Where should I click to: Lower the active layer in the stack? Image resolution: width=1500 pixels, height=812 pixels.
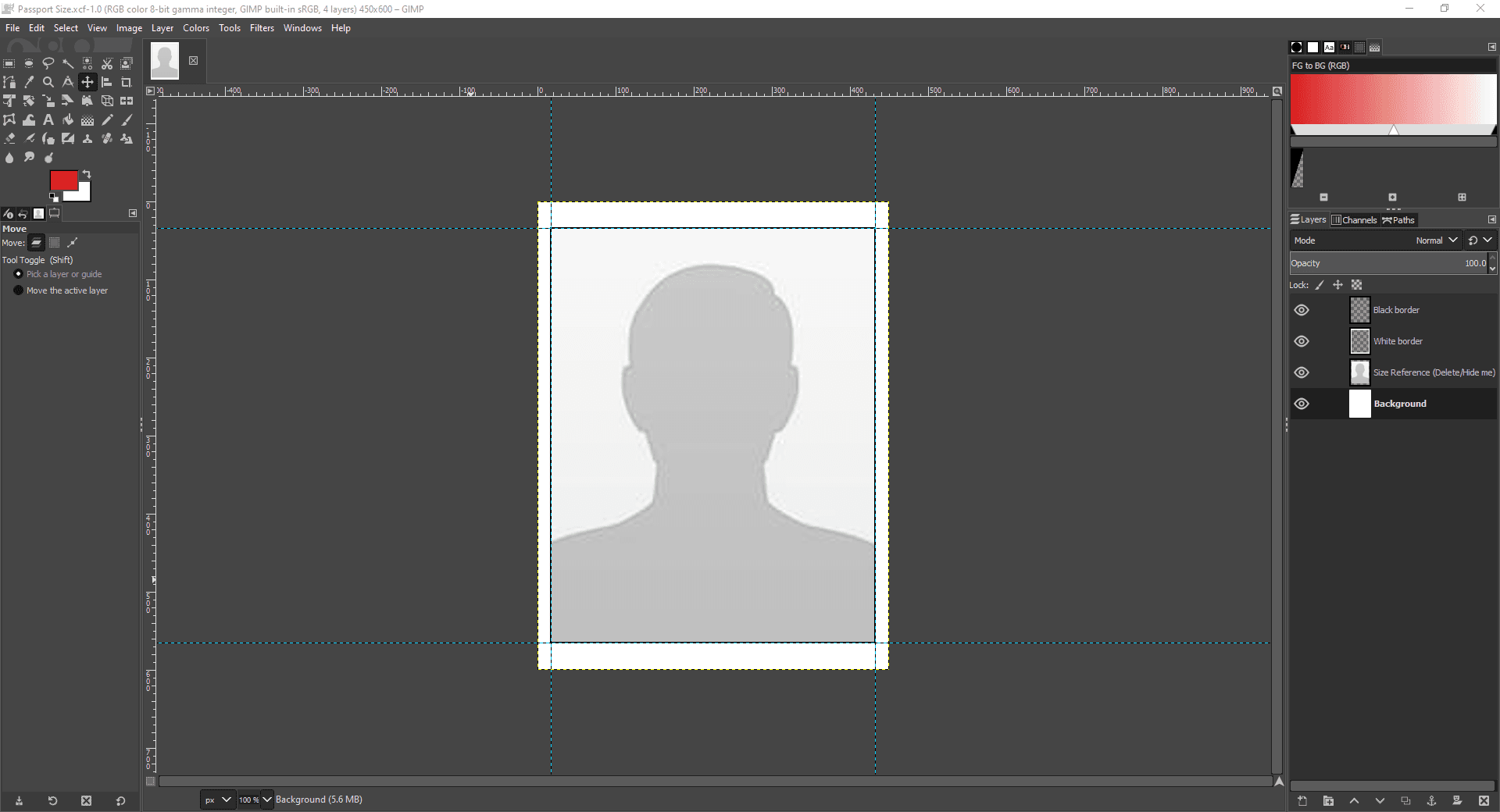click(1380, 801)
